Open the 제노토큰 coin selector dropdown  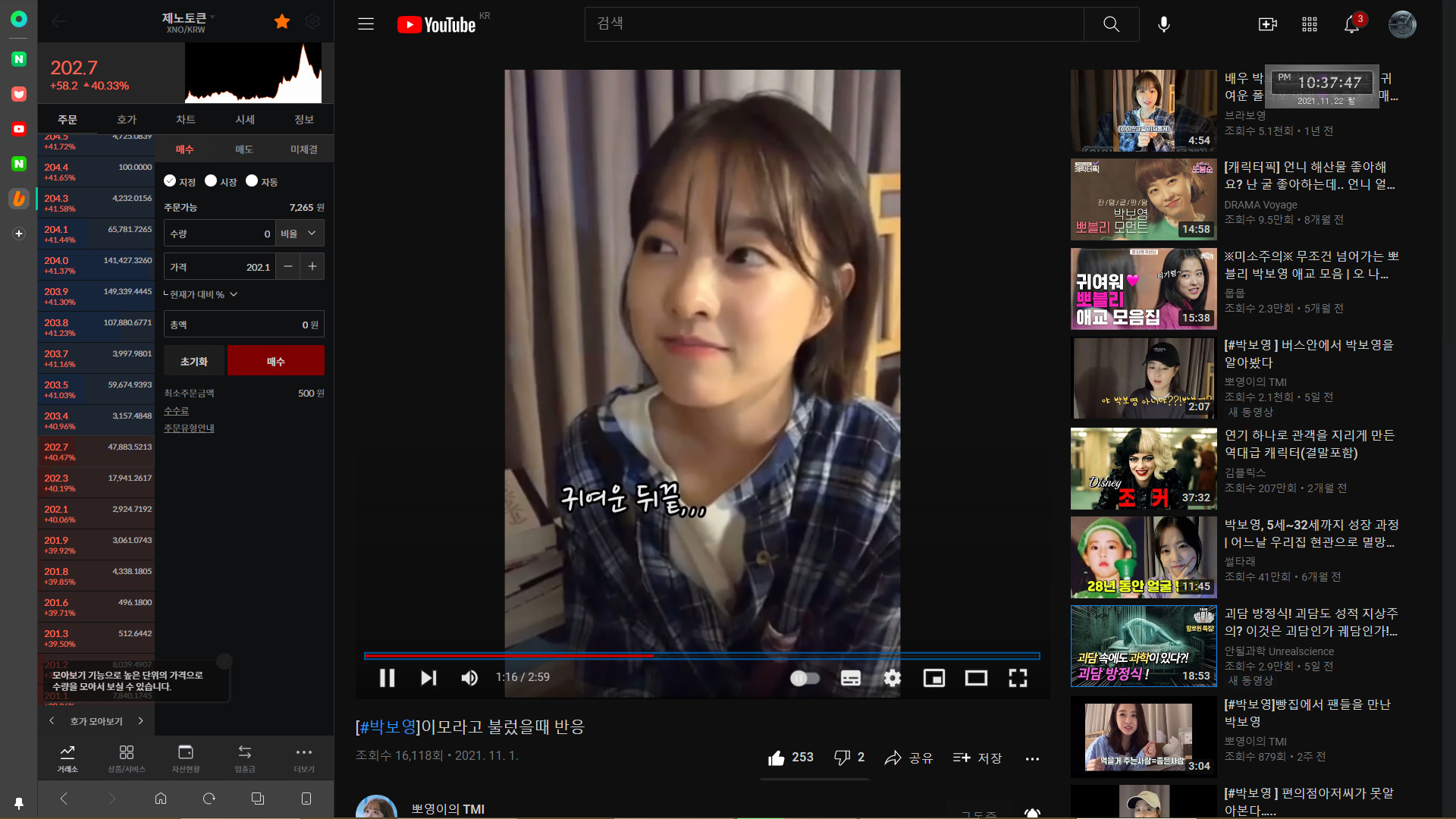[x=187, y=17]
